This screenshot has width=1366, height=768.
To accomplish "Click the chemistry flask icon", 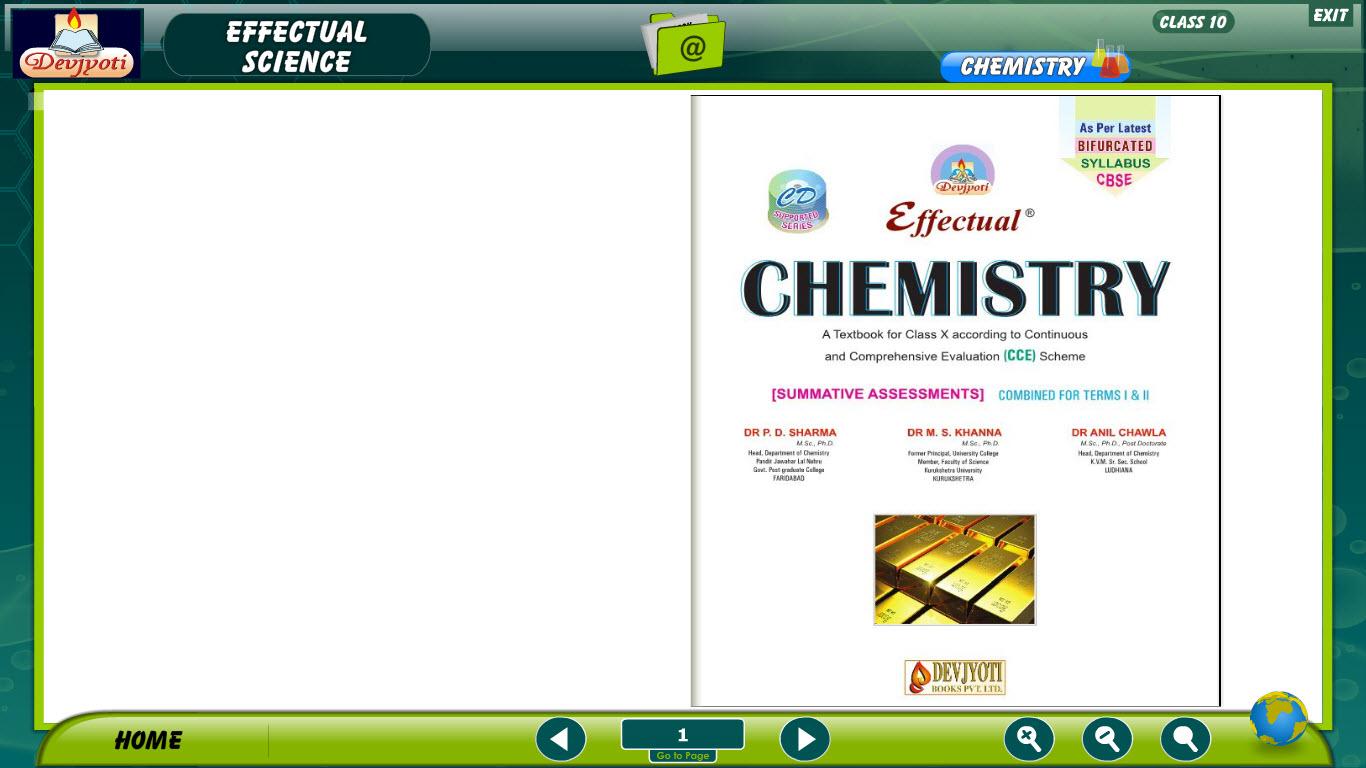I will coord(1111,60).
